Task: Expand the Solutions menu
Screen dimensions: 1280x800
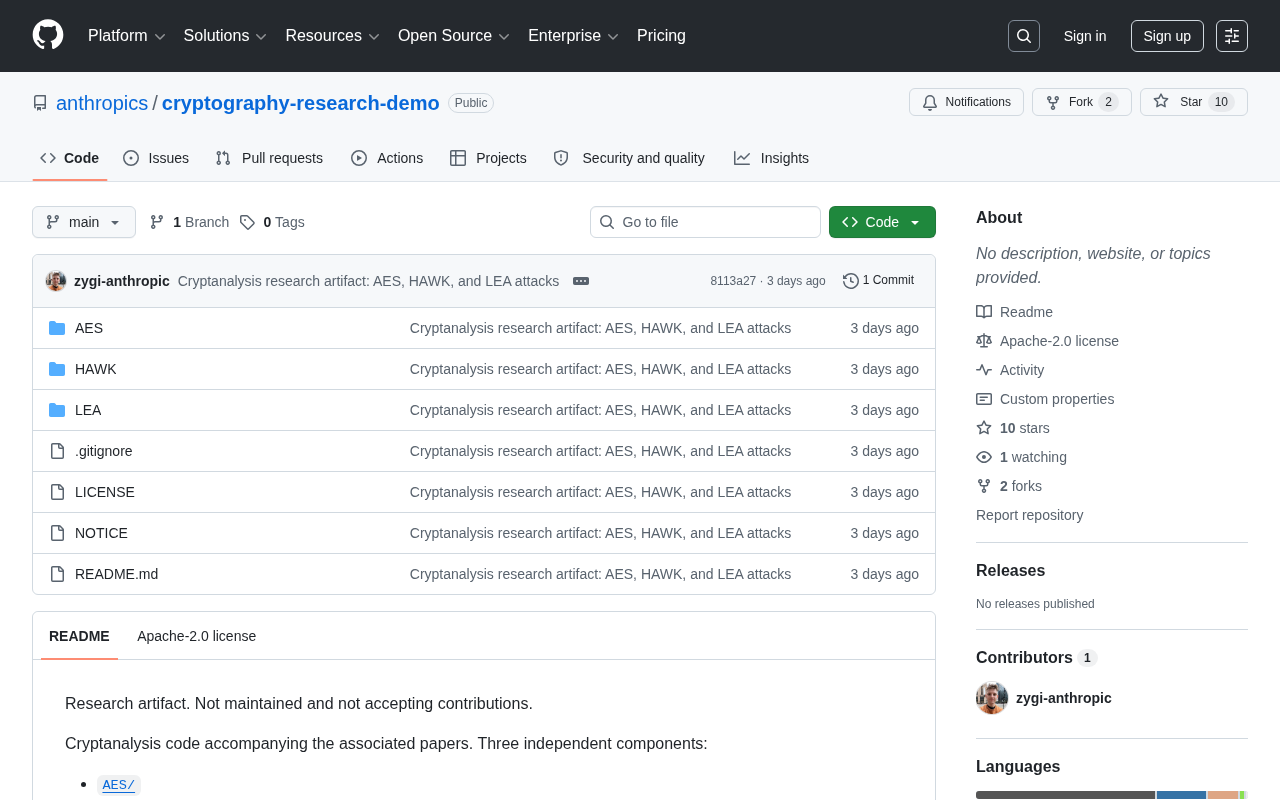Action: click(225, 36)
